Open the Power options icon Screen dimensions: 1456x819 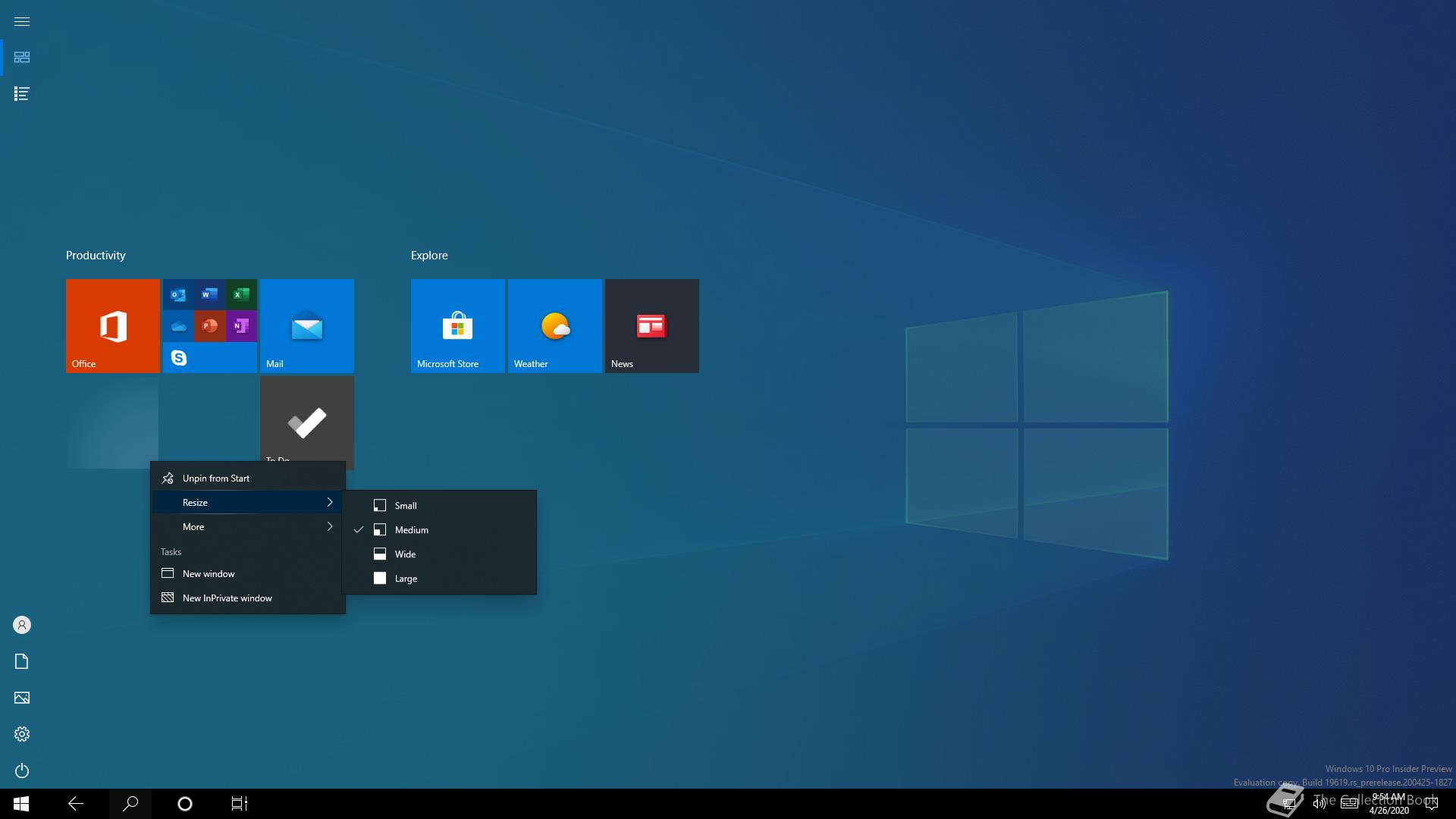22,770
